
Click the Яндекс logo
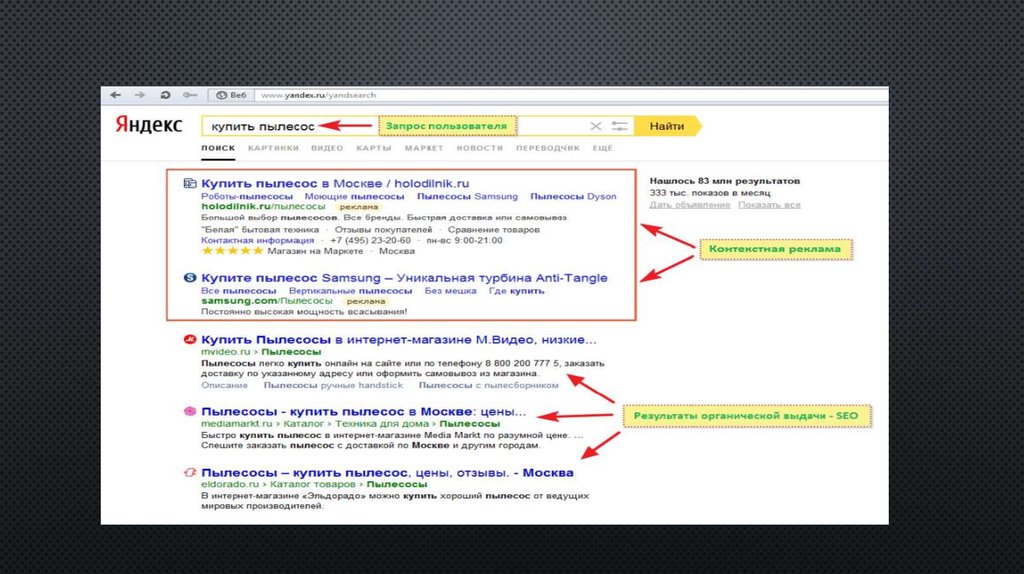click(x=148, y=125)
